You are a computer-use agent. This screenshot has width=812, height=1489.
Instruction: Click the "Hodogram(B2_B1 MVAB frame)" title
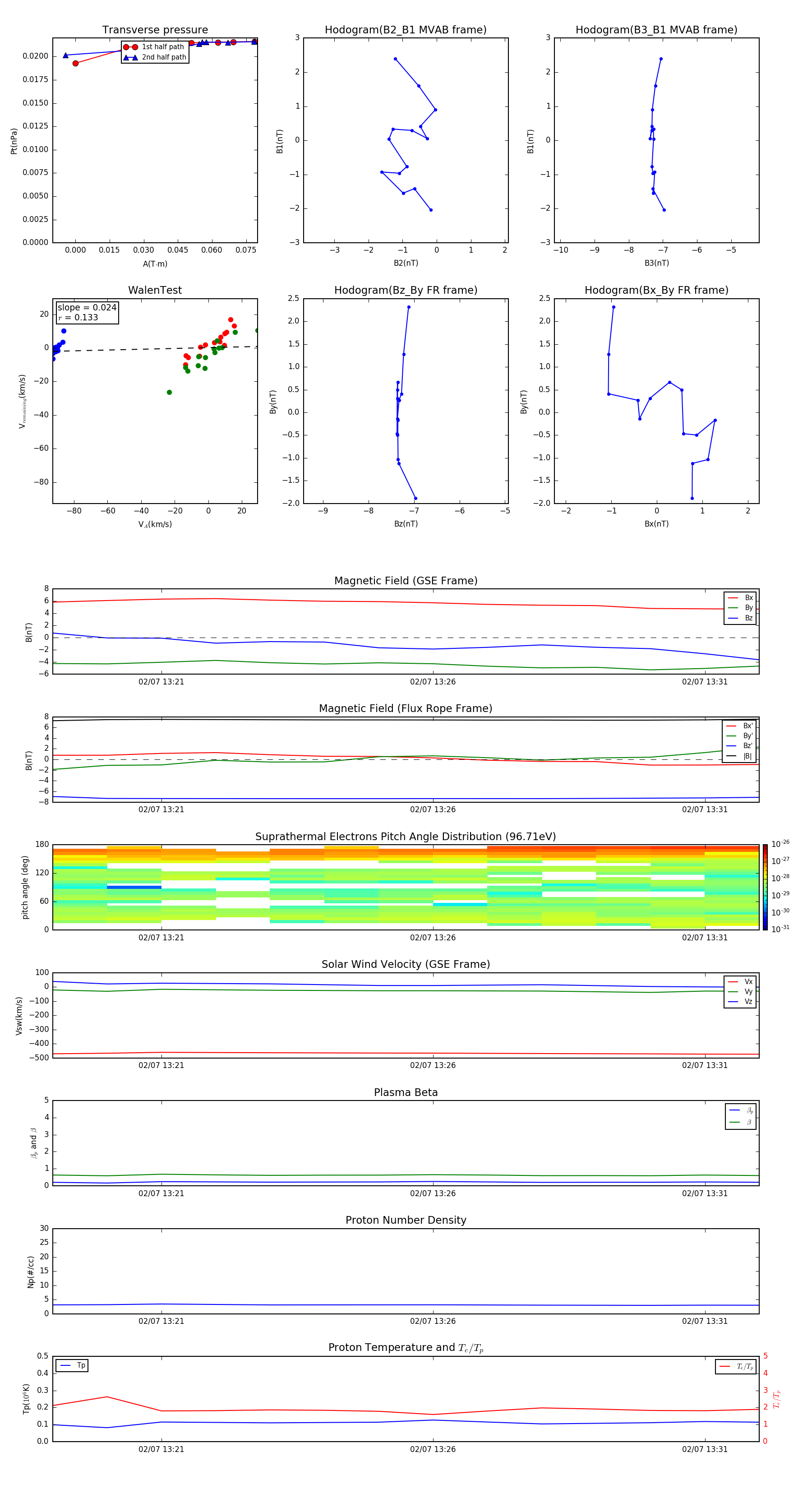point(406,30)
